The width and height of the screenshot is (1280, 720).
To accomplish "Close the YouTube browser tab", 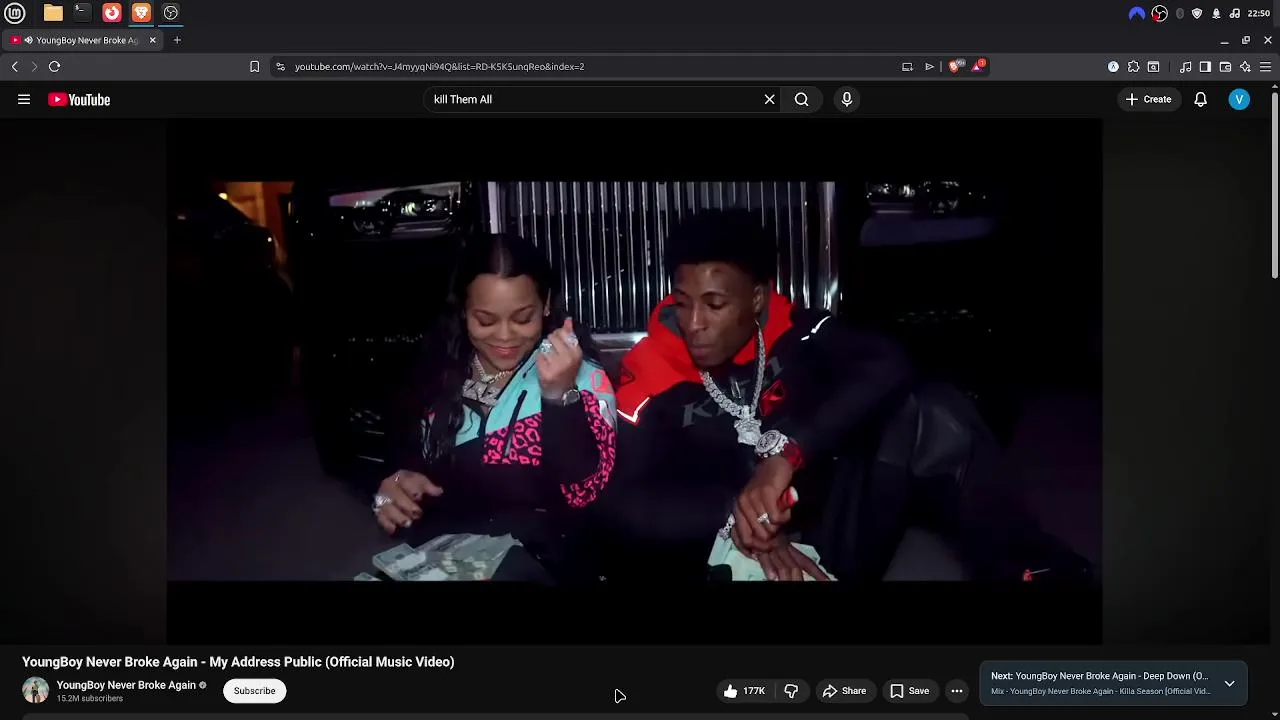I will click(152, 40).
